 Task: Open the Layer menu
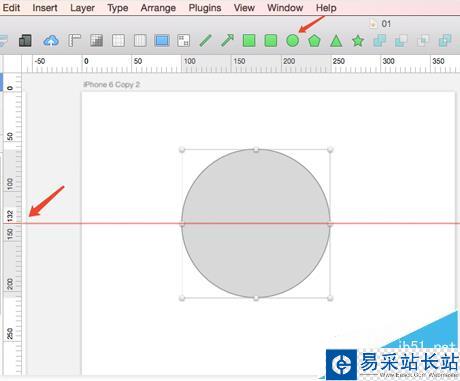click(82, 7)
